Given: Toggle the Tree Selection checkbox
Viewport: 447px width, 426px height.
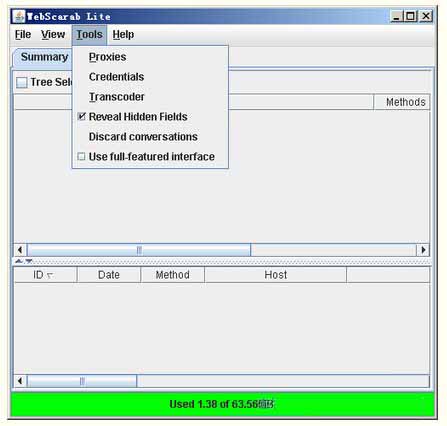Looking at the screenshot, I should point(22,82).
